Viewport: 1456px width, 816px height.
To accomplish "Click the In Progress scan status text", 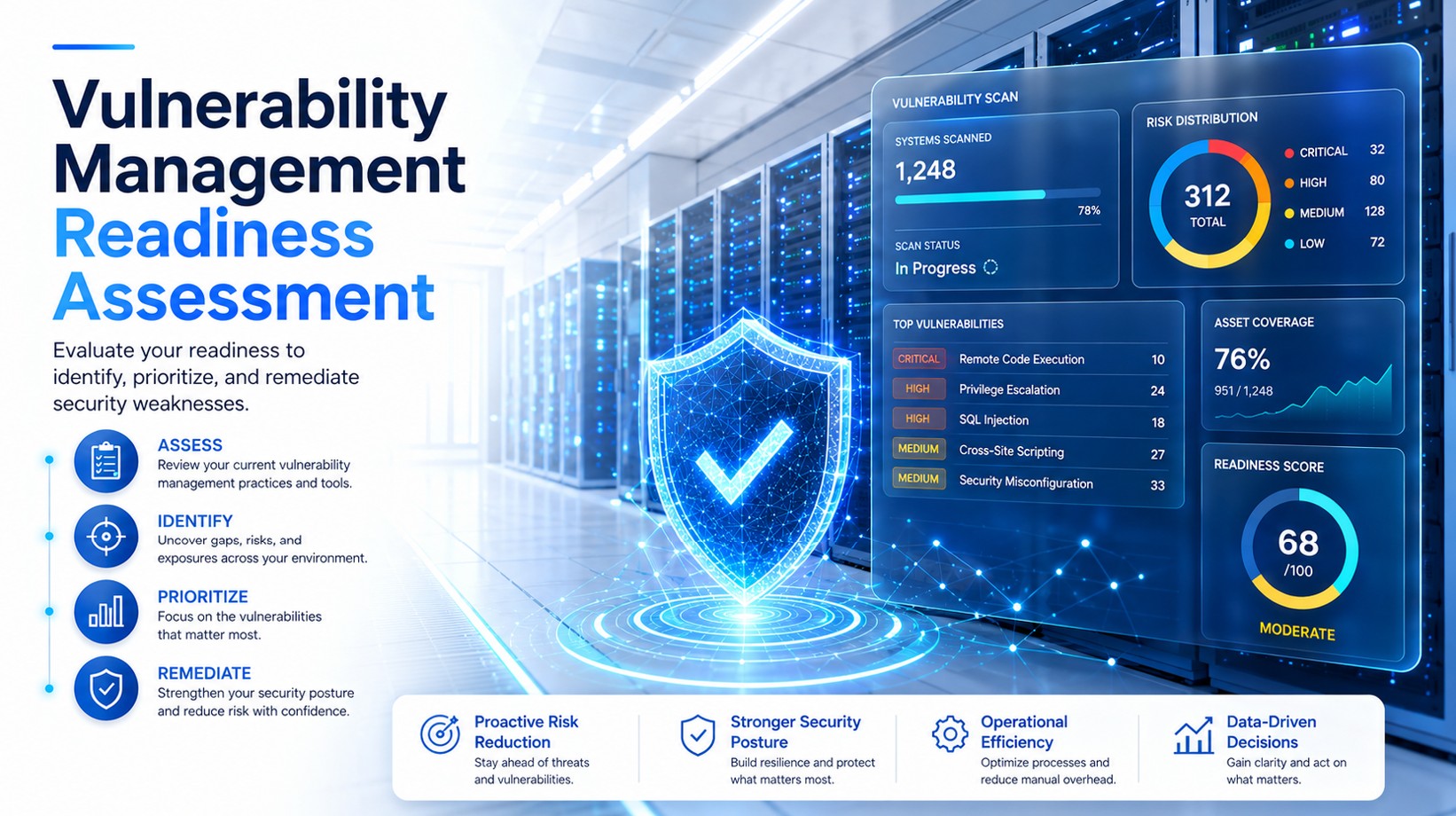I will pyautogui.click(x=935, y=268).
